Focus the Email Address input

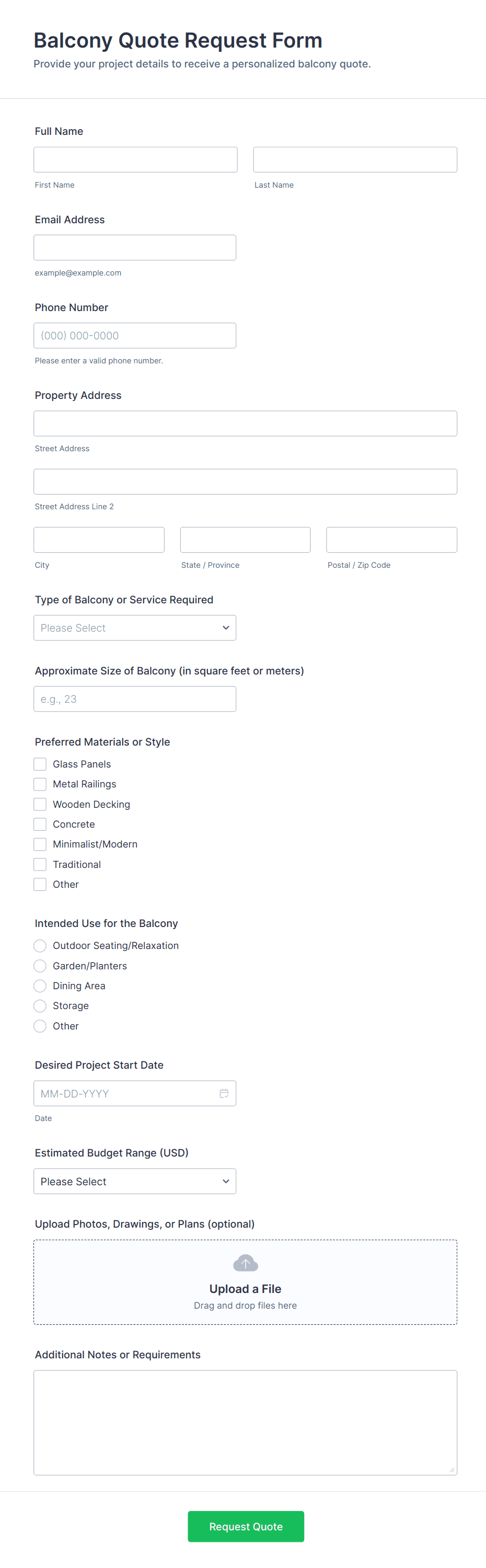click(134, 248)
